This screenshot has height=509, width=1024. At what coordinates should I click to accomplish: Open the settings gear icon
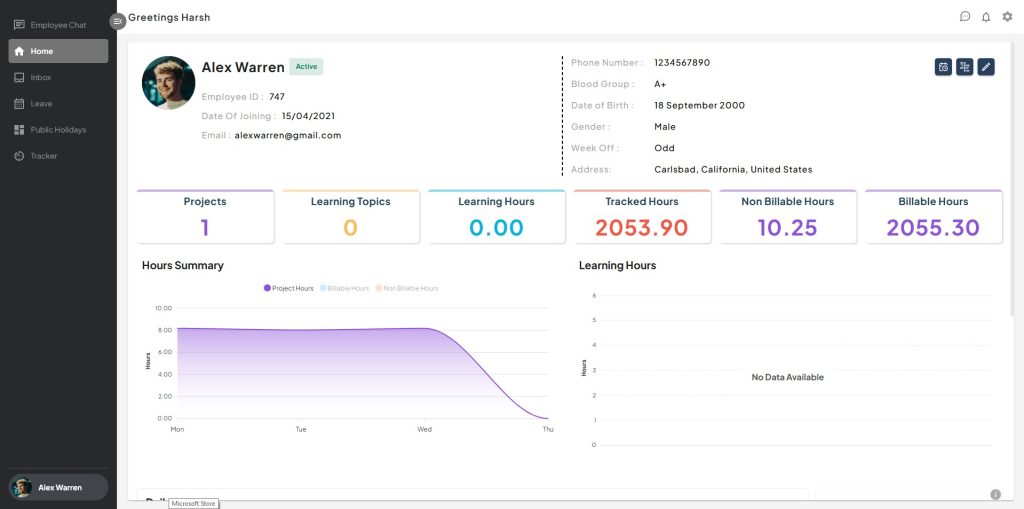[x=1007, y=17]
